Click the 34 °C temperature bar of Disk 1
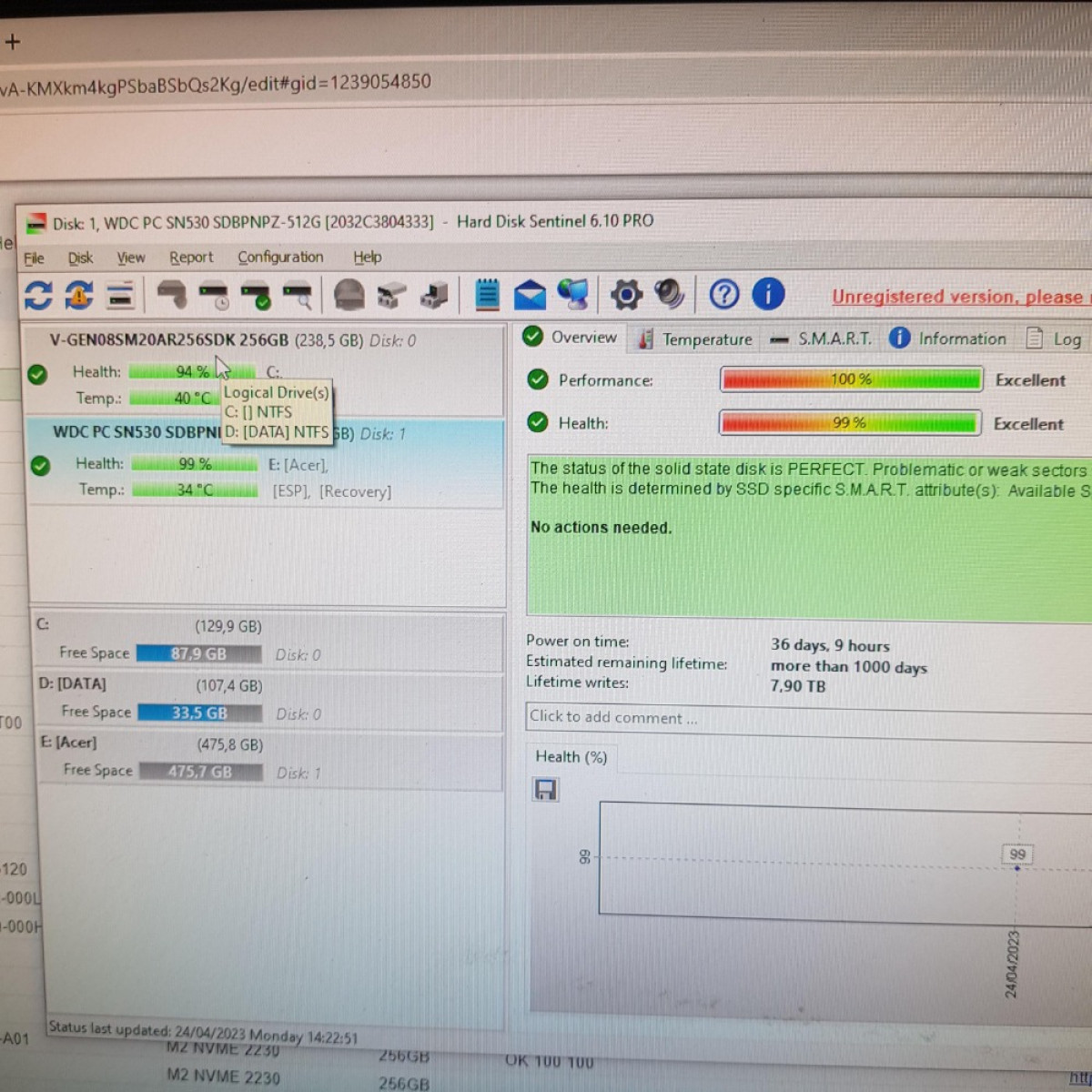The width and height of the screenshot is (1092, 1092). point(196,490)
